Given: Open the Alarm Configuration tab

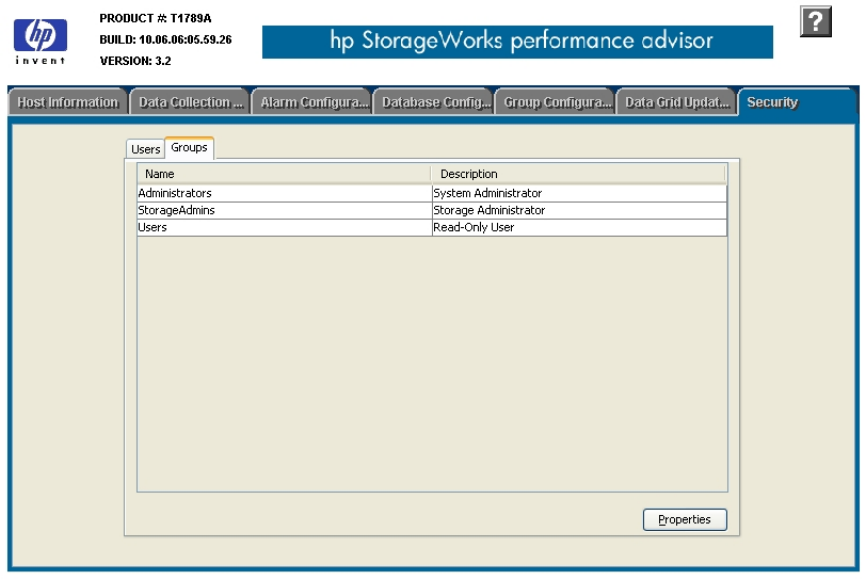Looking at the screenshot, I should coord(312,102).
